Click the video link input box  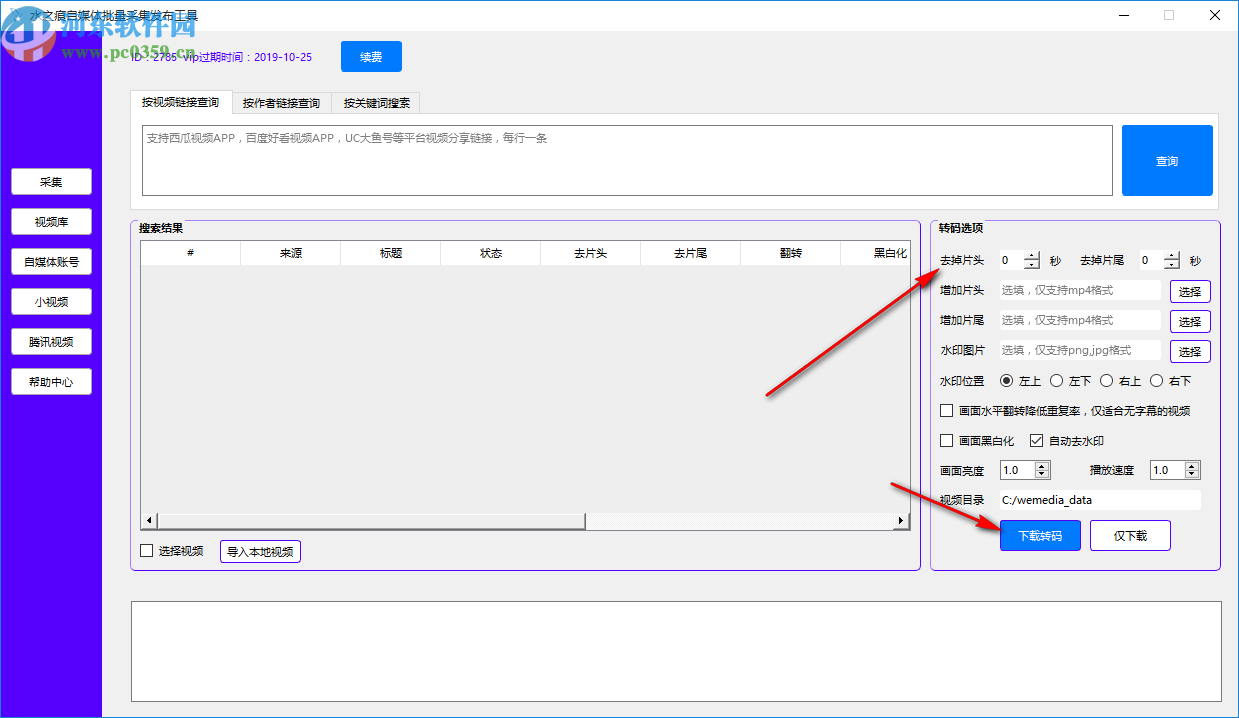point(627,160)
